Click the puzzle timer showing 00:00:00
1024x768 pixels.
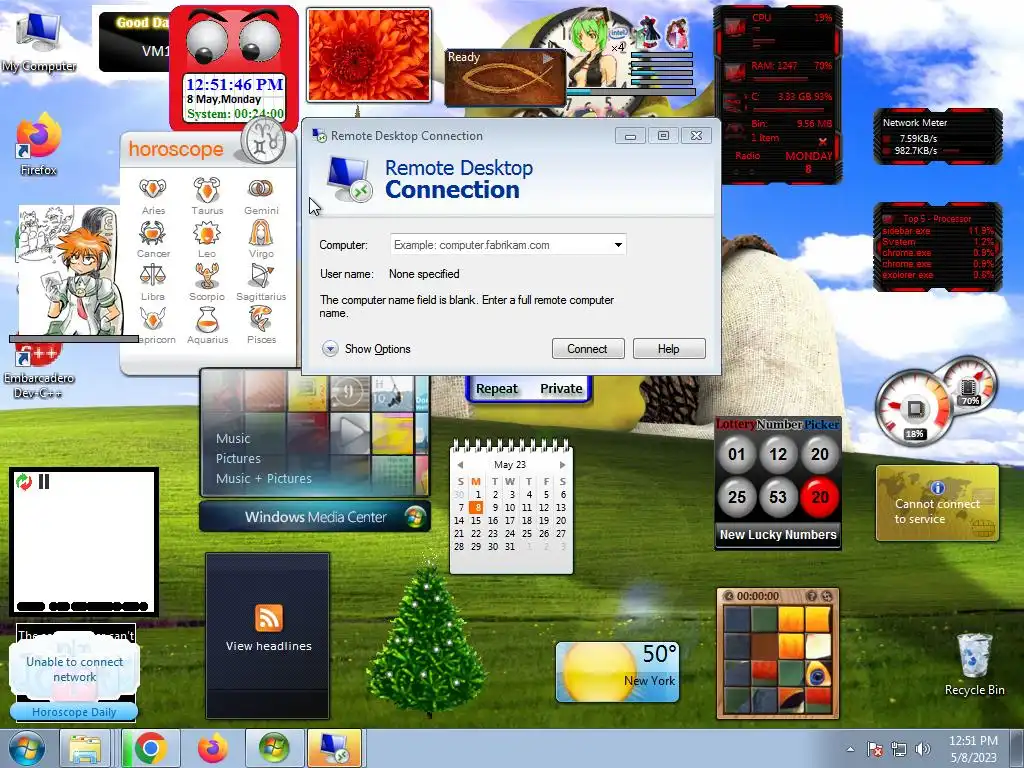tap(758, 596)
